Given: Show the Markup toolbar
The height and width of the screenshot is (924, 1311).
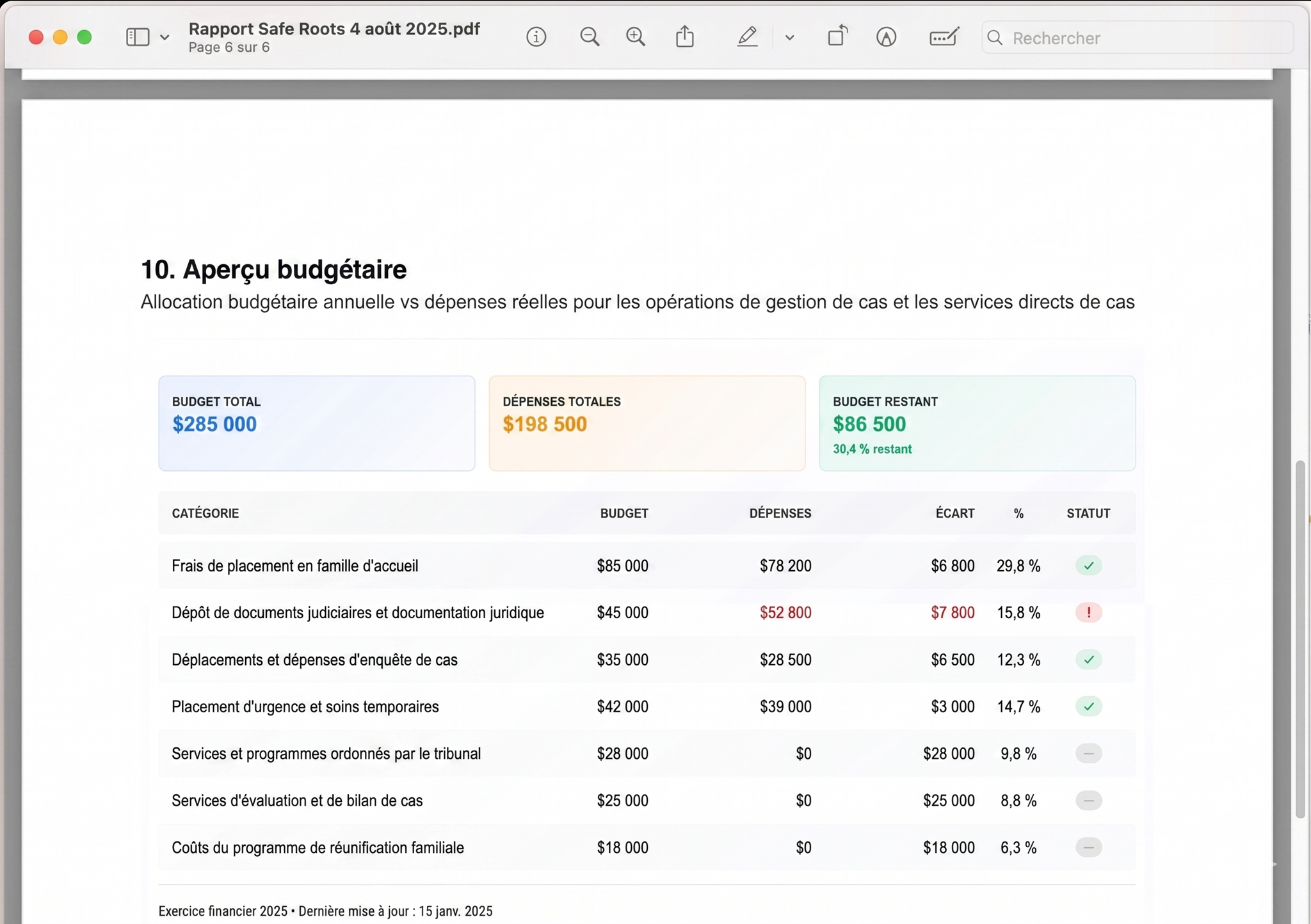Looking at the screenshot, I should [x=886, y=37].
